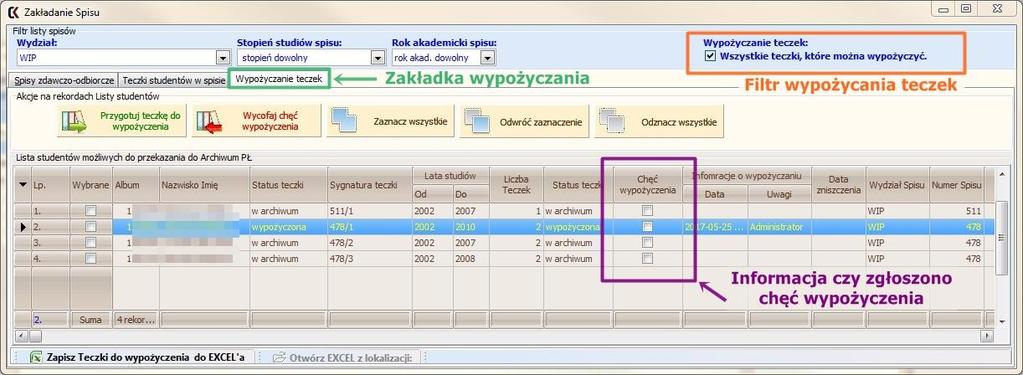Click the table menu triangle before Lp. header

(x=23, y=185)
